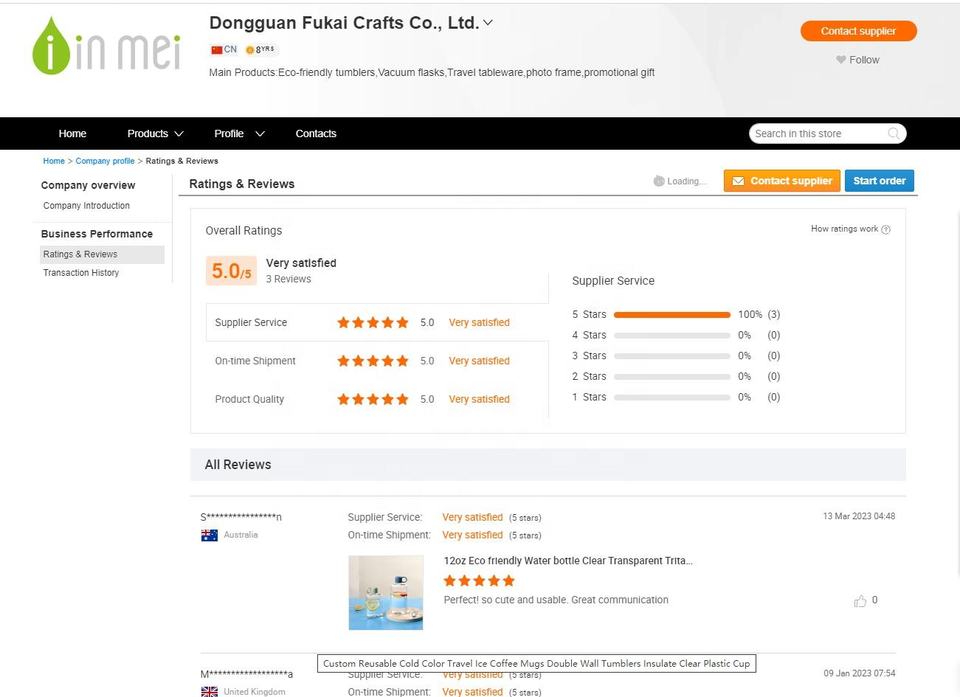Screen dimensions: 960x697
Task: Click the 5 Stars rating progress bar
Action: (x=672, y=315)
